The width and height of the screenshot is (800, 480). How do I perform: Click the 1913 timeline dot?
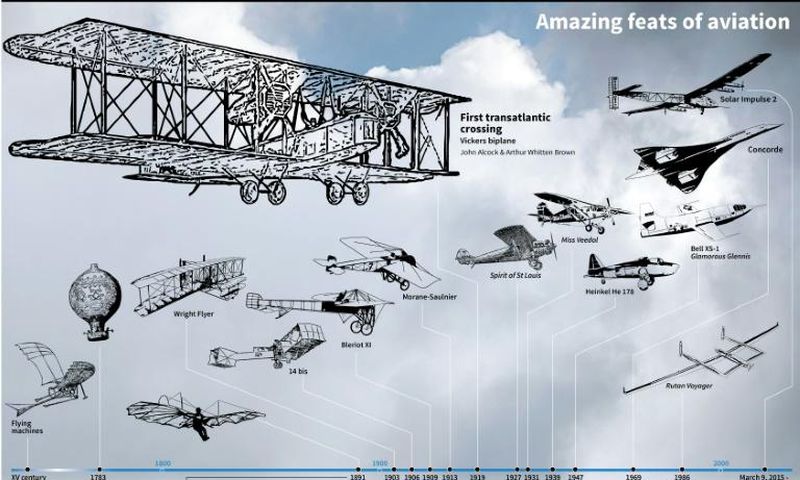tap(450, 469)
